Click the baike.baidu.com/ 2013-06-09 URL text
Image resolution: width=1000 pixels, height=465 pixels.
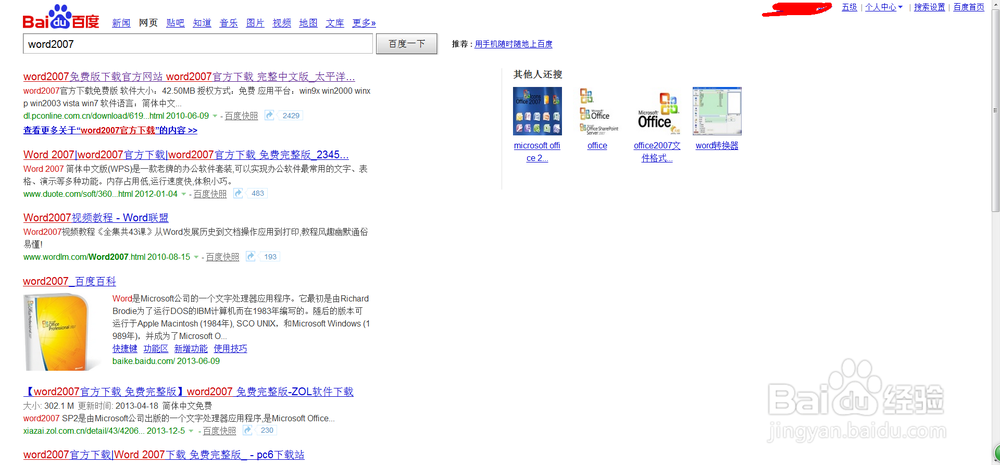point(166,361)
